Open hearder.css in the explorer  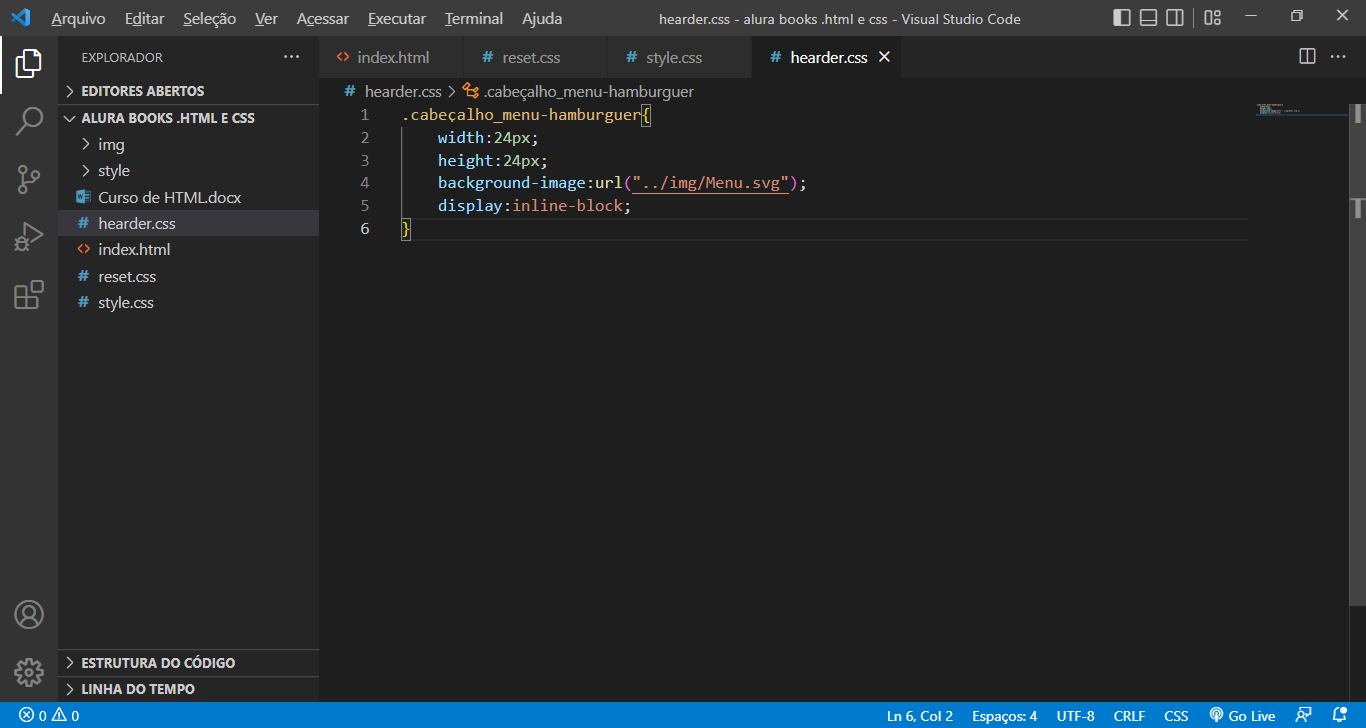coord(188,223)
